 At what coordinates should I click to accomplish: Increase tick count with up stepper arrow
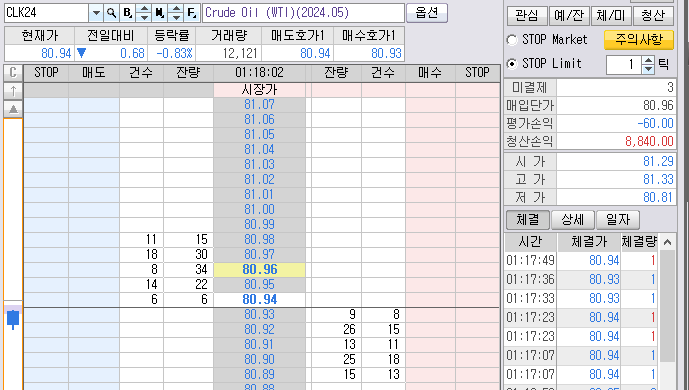pyautogui.click(x=648, y=61)
